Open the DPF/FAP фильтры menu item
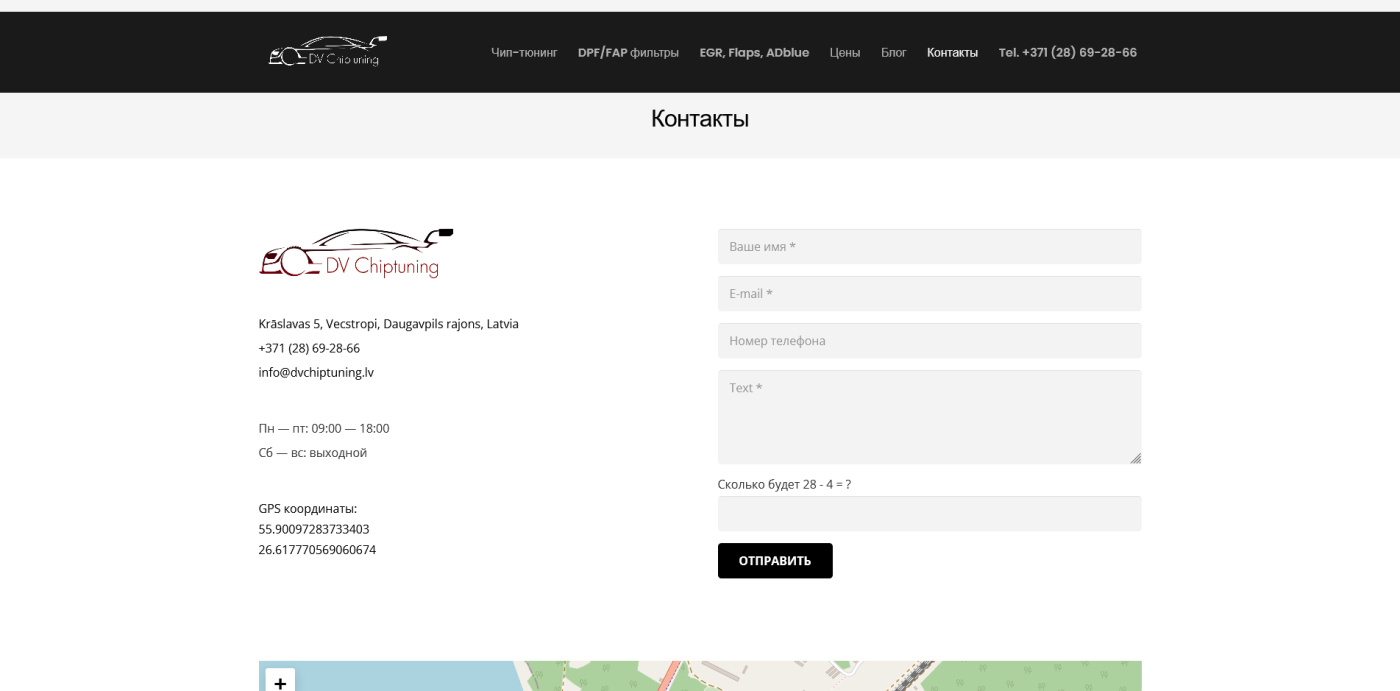Viewport: 1400px width, 691px height. click(x=628, y=53)
